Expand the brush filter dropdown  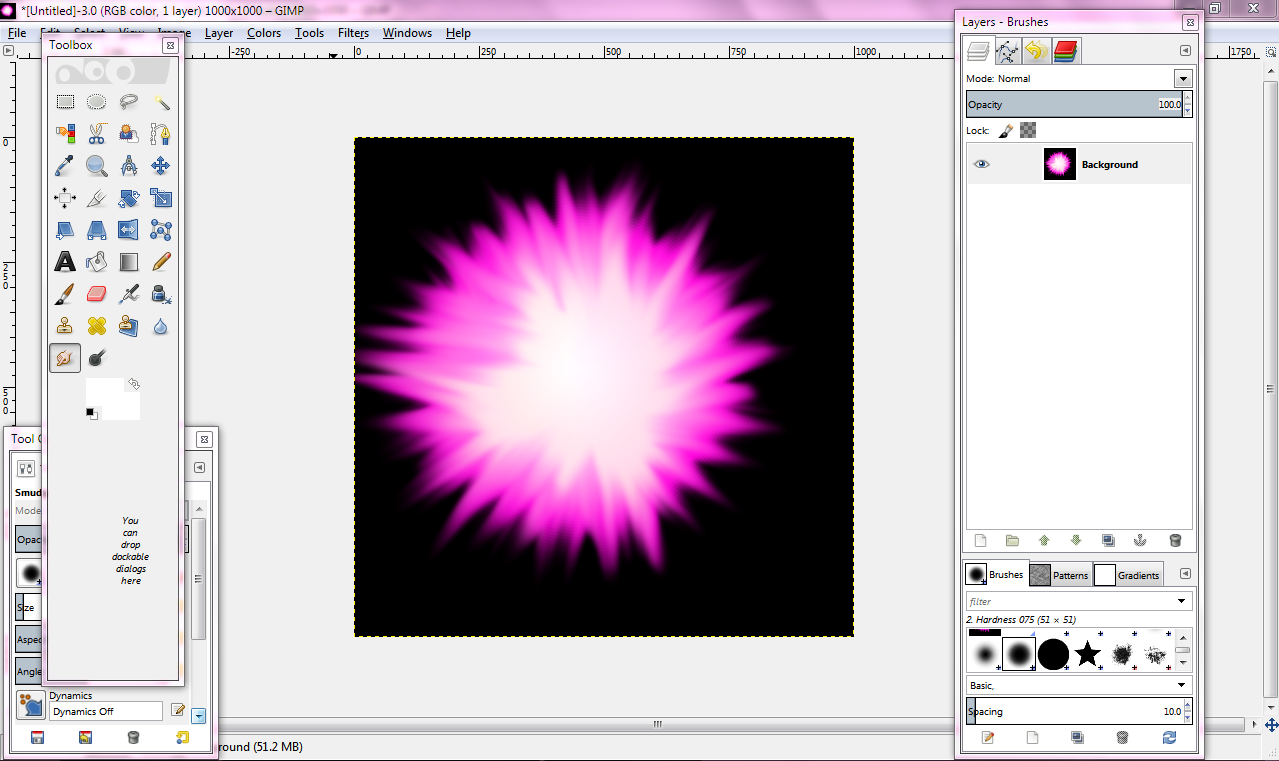click(1079, 601)
